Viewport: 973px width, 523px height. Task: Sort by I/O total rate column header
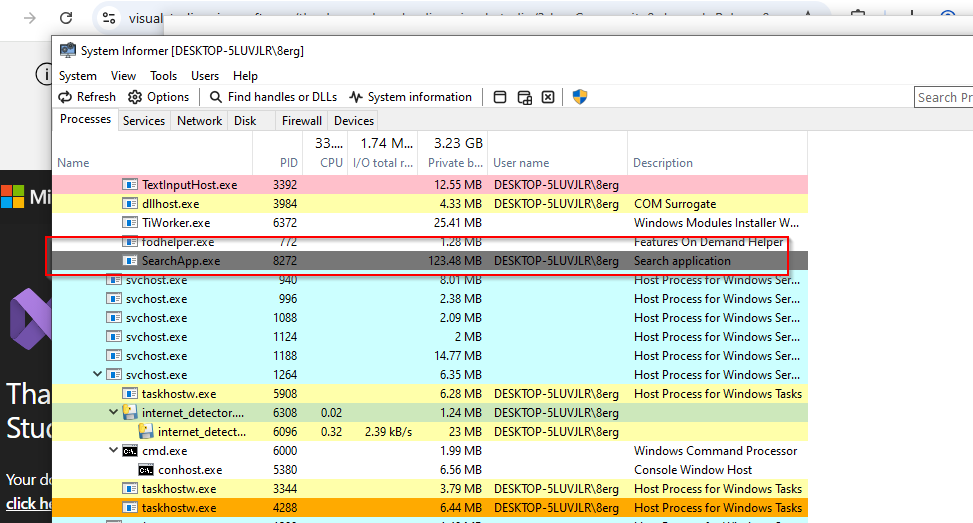tap(383, 153)
